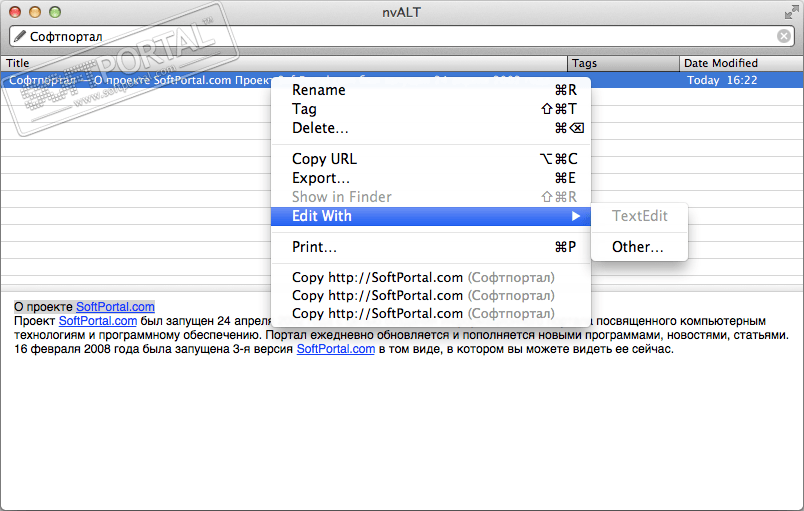
Task: Open SoftPortal.com link after 3-я версия
Action: pos(336,349)
